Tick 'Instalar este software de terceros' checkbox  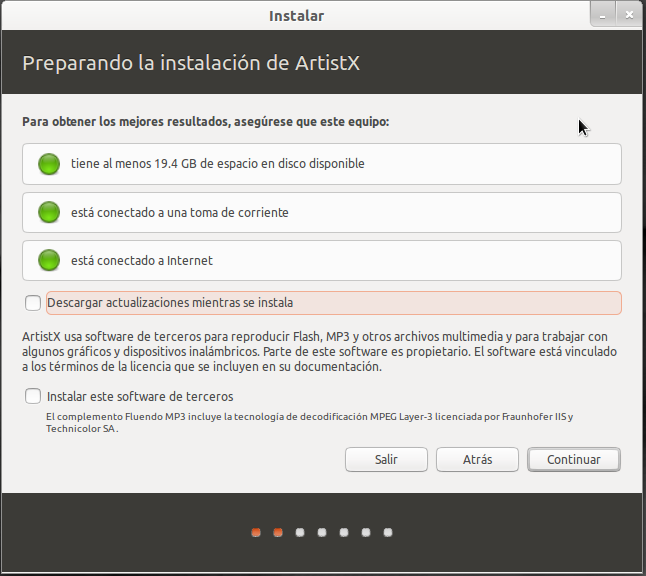click(34, 396)
